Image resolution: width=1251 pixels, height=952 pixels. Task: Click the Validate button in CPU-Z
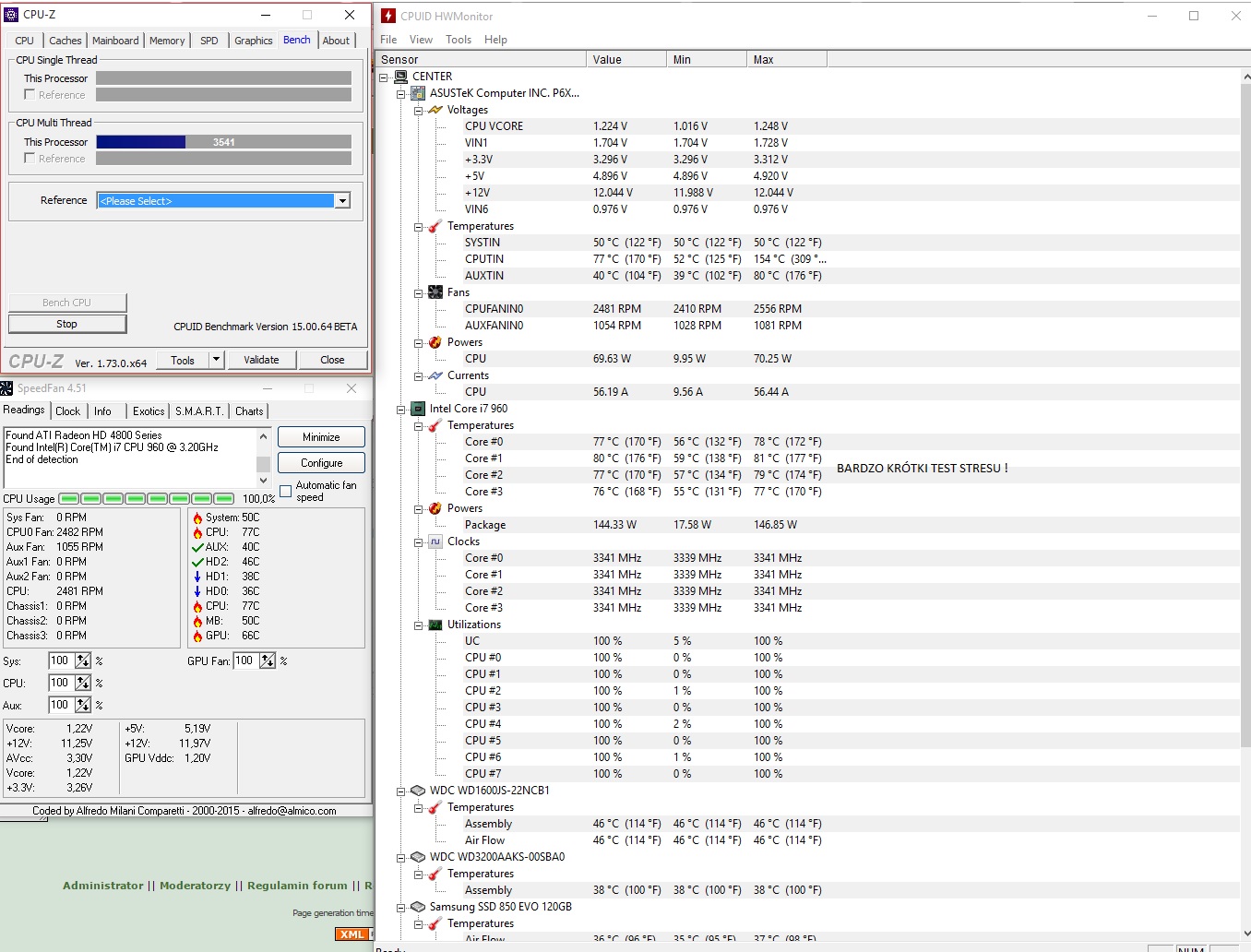pos(261,360)
